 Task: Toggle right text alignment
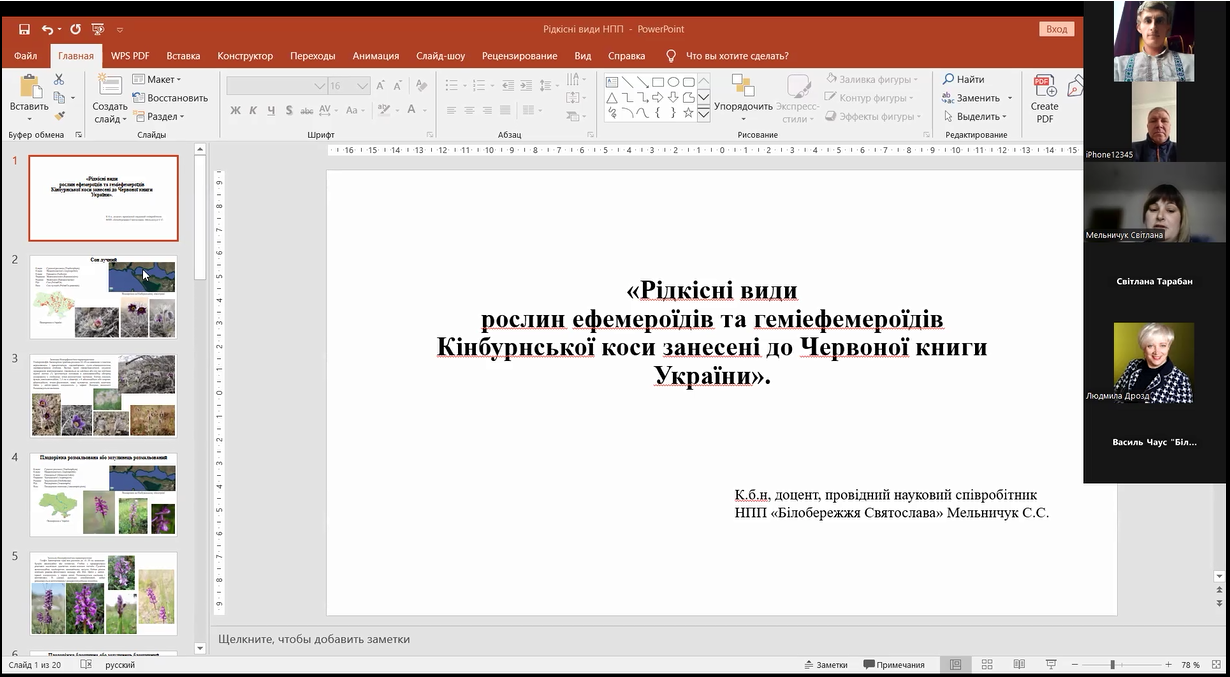click(487, 110)
